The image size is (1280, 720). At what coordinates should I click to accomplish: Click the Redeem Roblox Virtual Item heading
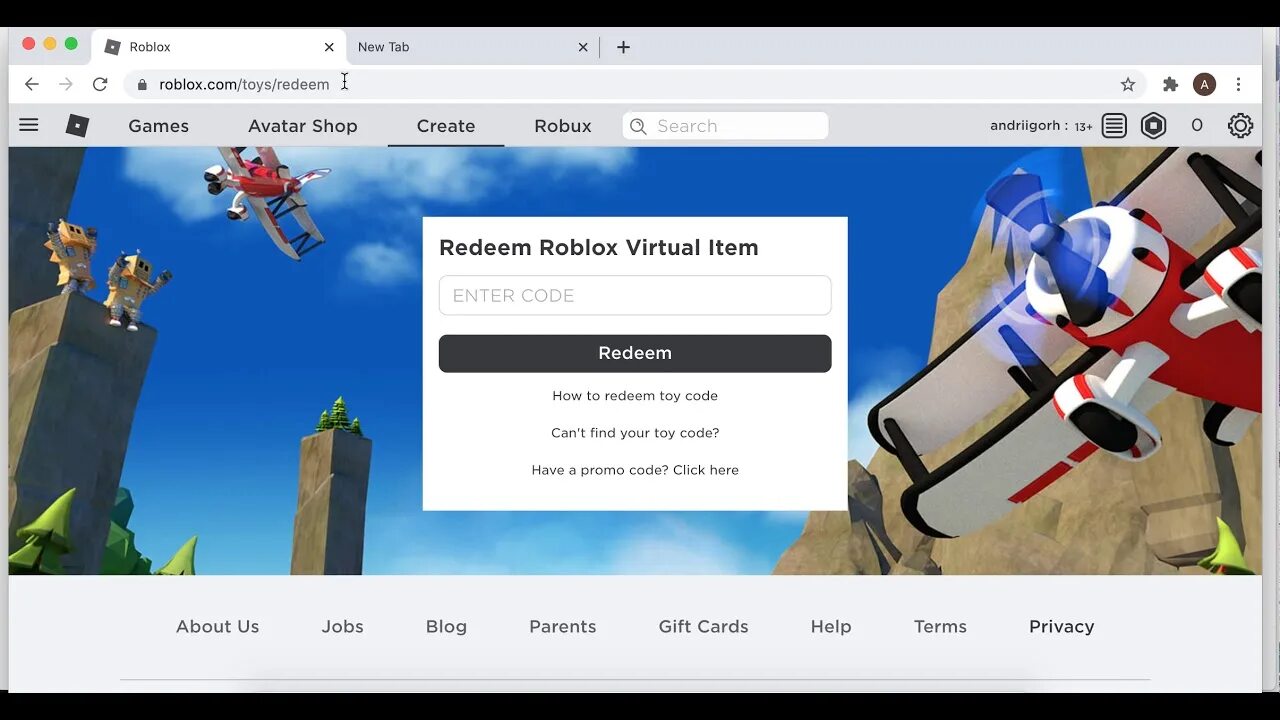click(599, 248)
